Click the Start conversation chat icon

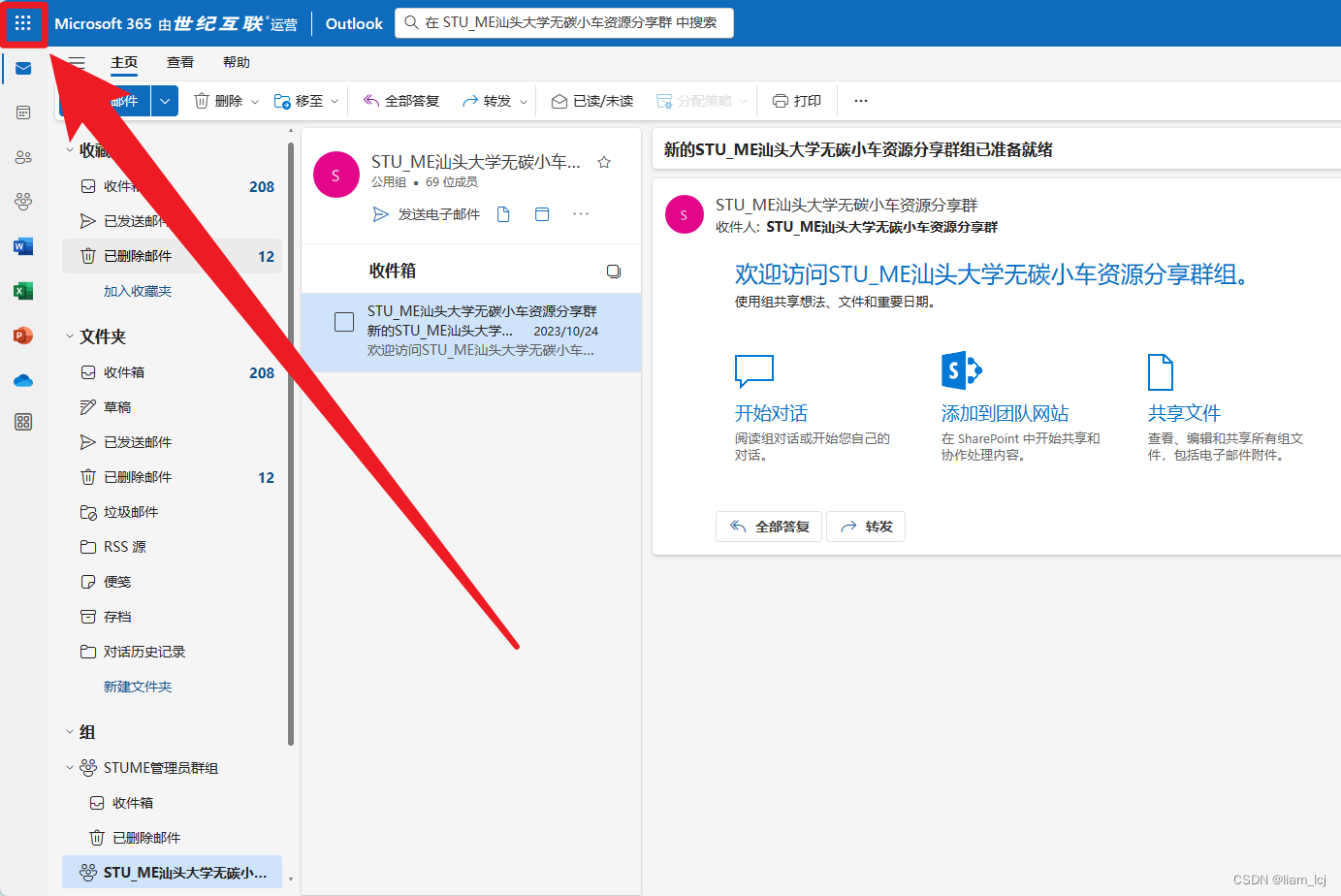pyautogui.click(x=754, y=371)
